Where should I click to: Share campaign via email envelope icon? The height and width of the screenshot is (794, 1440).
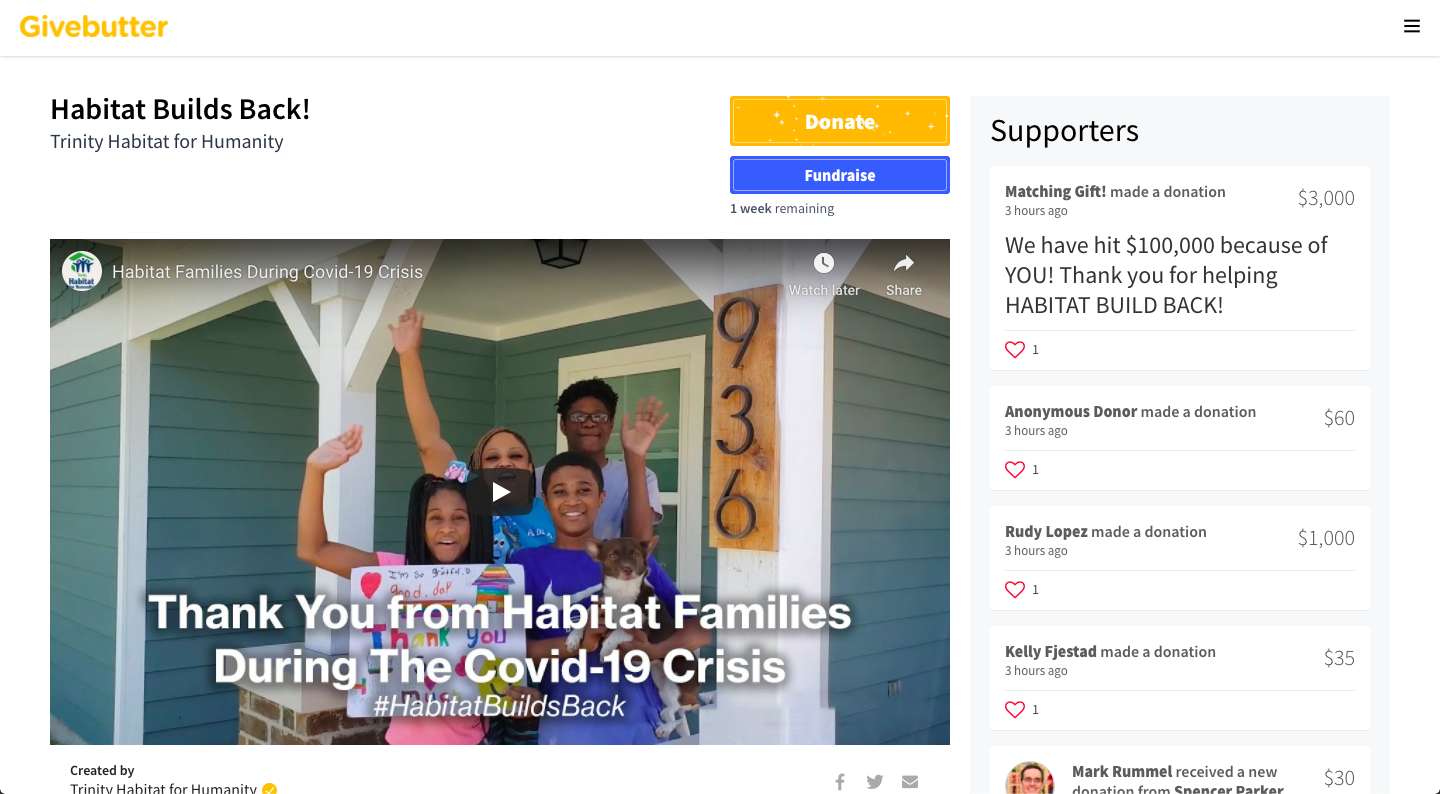tap(910, 782)
